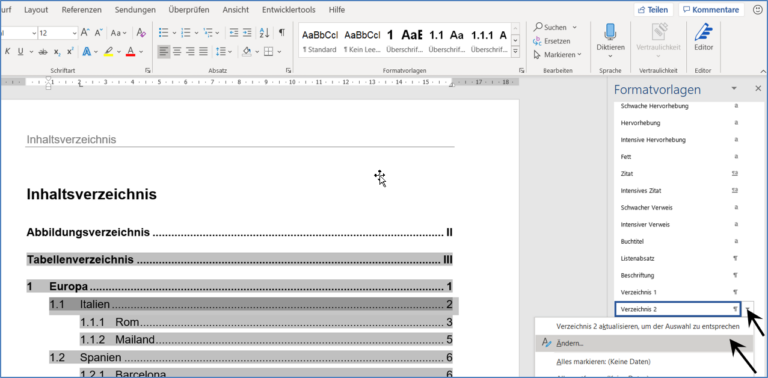This screenshot has width=768, height=378.
Task: Toggle subscript formatting
Action: tap(57, 51)
